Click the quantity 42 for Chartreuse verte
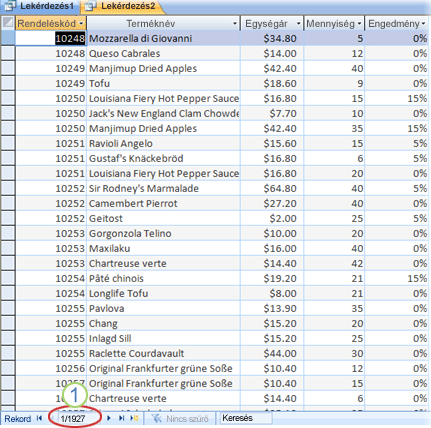 coord(334,263)
